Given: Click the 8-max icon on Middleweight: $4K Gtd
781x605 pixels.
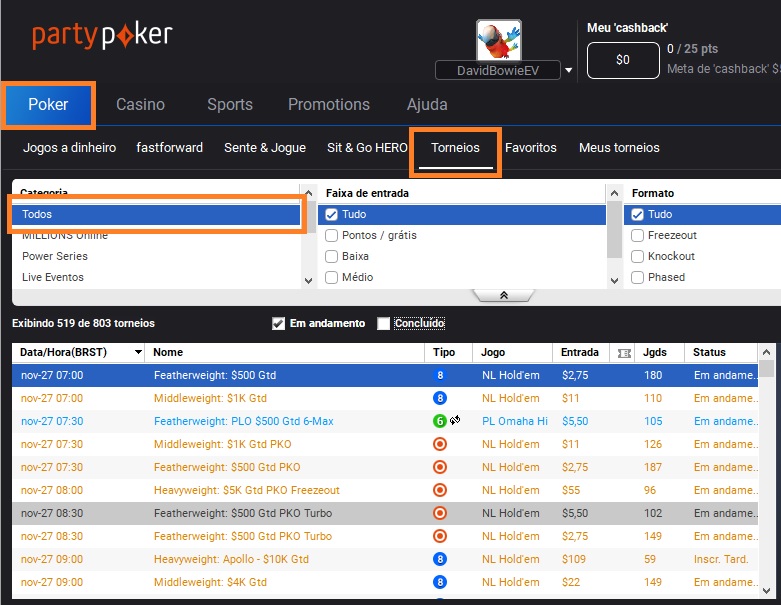Looking at the screenshot, I should [440, 582].
